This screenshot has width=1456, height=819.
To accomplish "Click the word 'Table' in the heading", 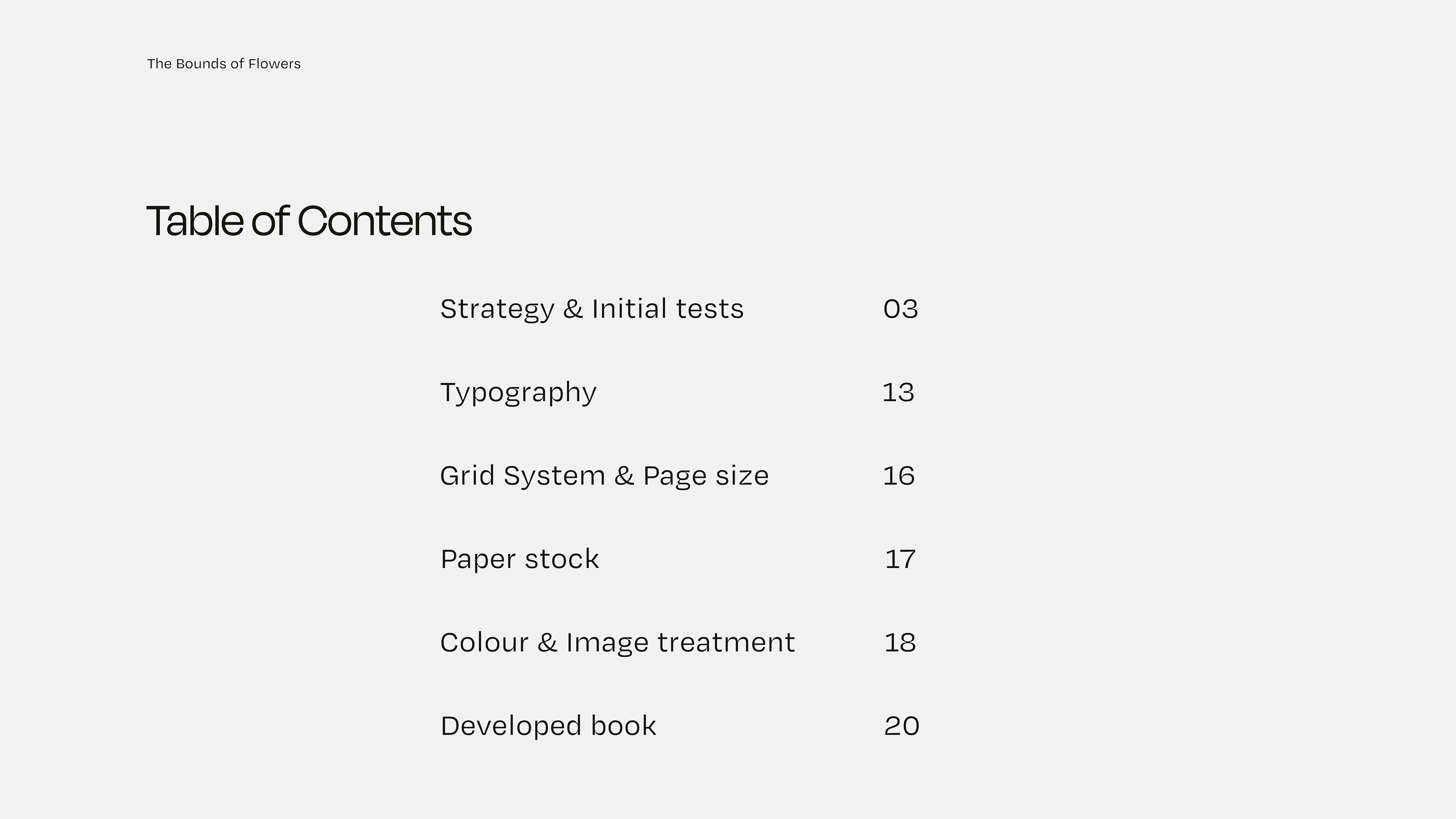I will (195, 220).
